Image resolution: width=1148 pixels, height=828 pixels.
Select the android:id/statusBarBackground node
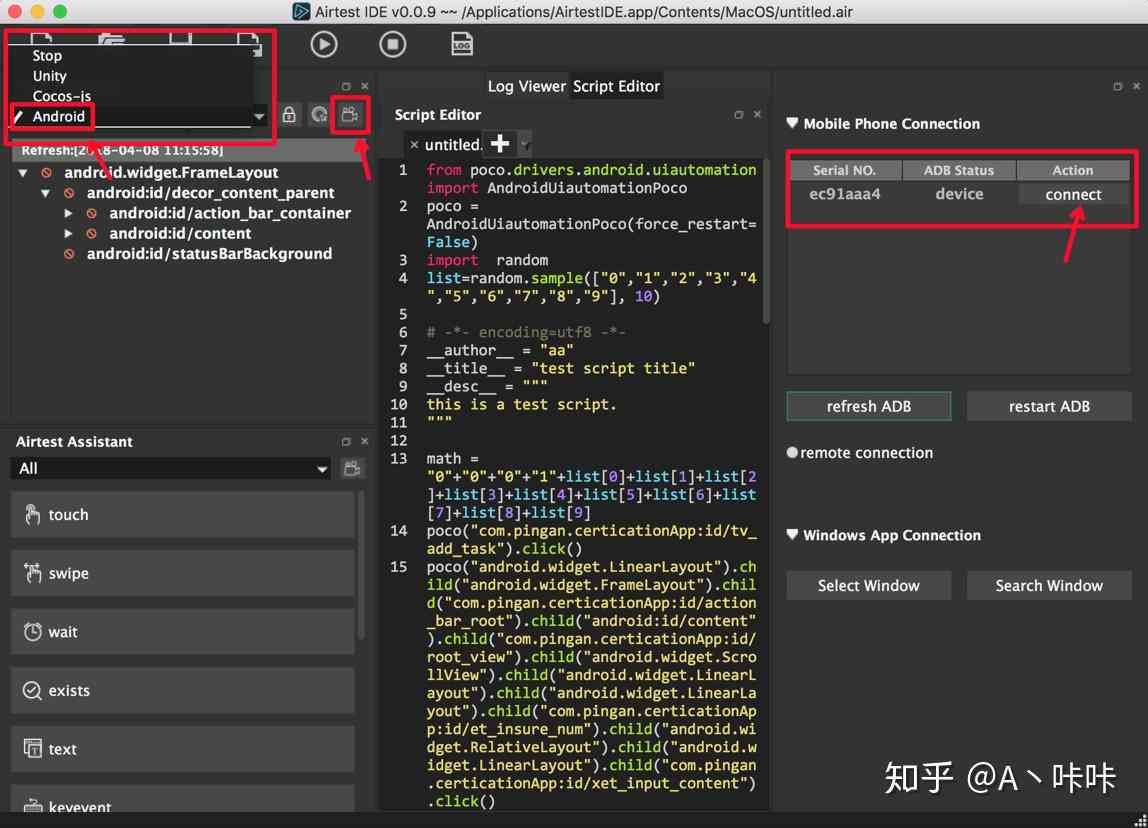(209, 254)
